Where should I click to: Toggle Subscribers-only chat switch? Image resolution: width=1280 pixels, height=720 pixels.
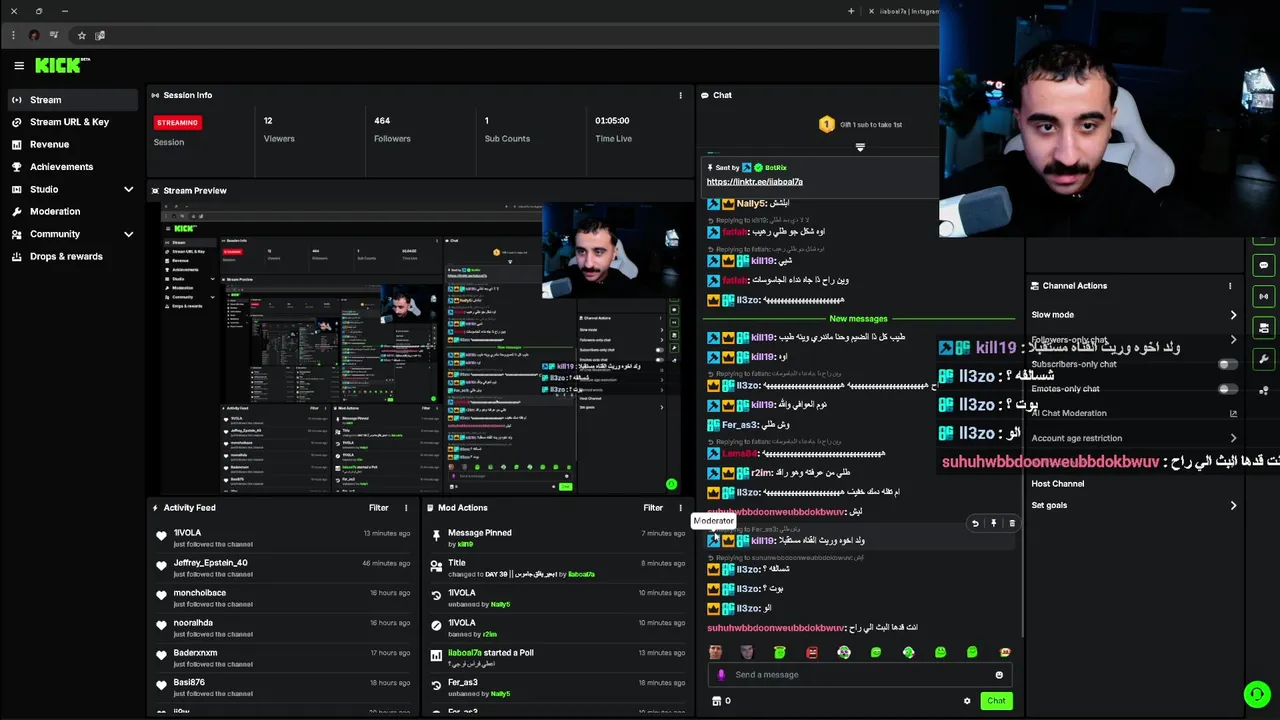tap(1227, 364)
